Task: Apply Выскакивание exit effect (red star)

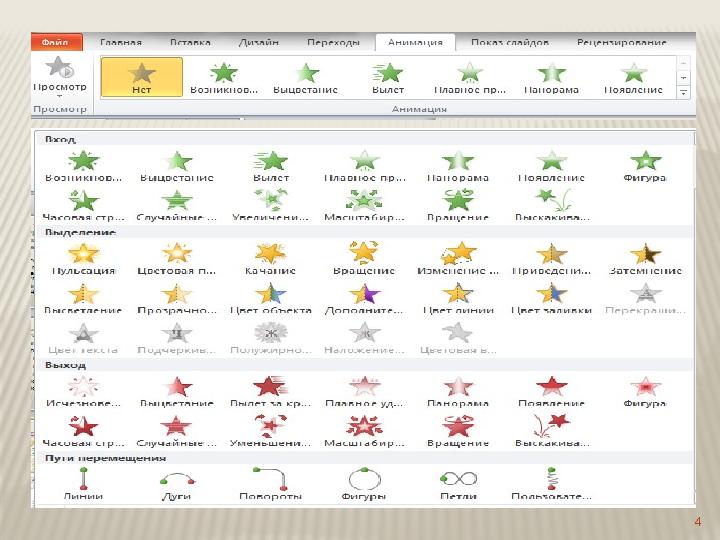Action: [x=552, y=432]
